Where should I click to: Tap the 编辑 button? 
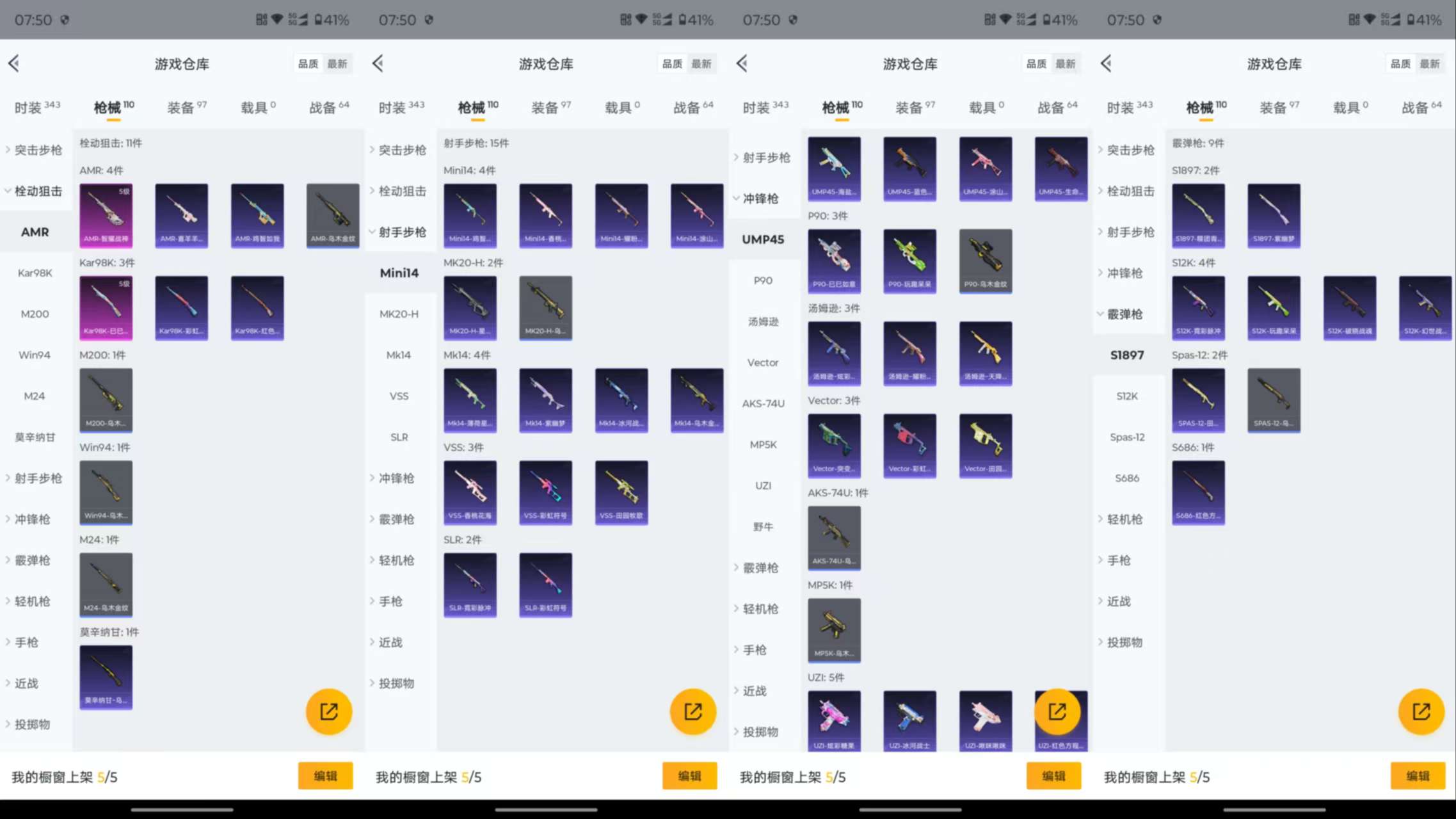pos(325,775)
